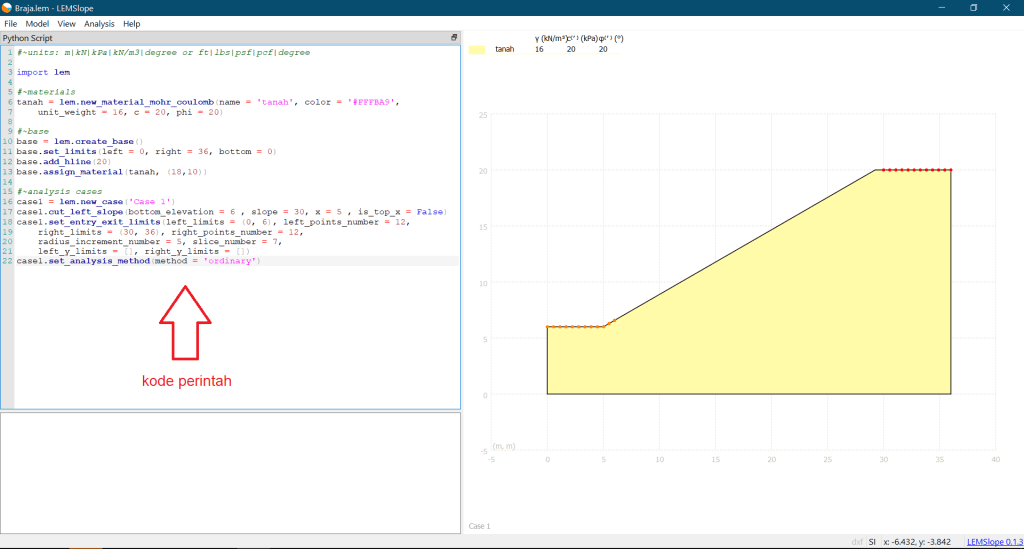Expand the Analysis menu
Image resolution: width=1024 pixels, height=549 pixels.
99,23
